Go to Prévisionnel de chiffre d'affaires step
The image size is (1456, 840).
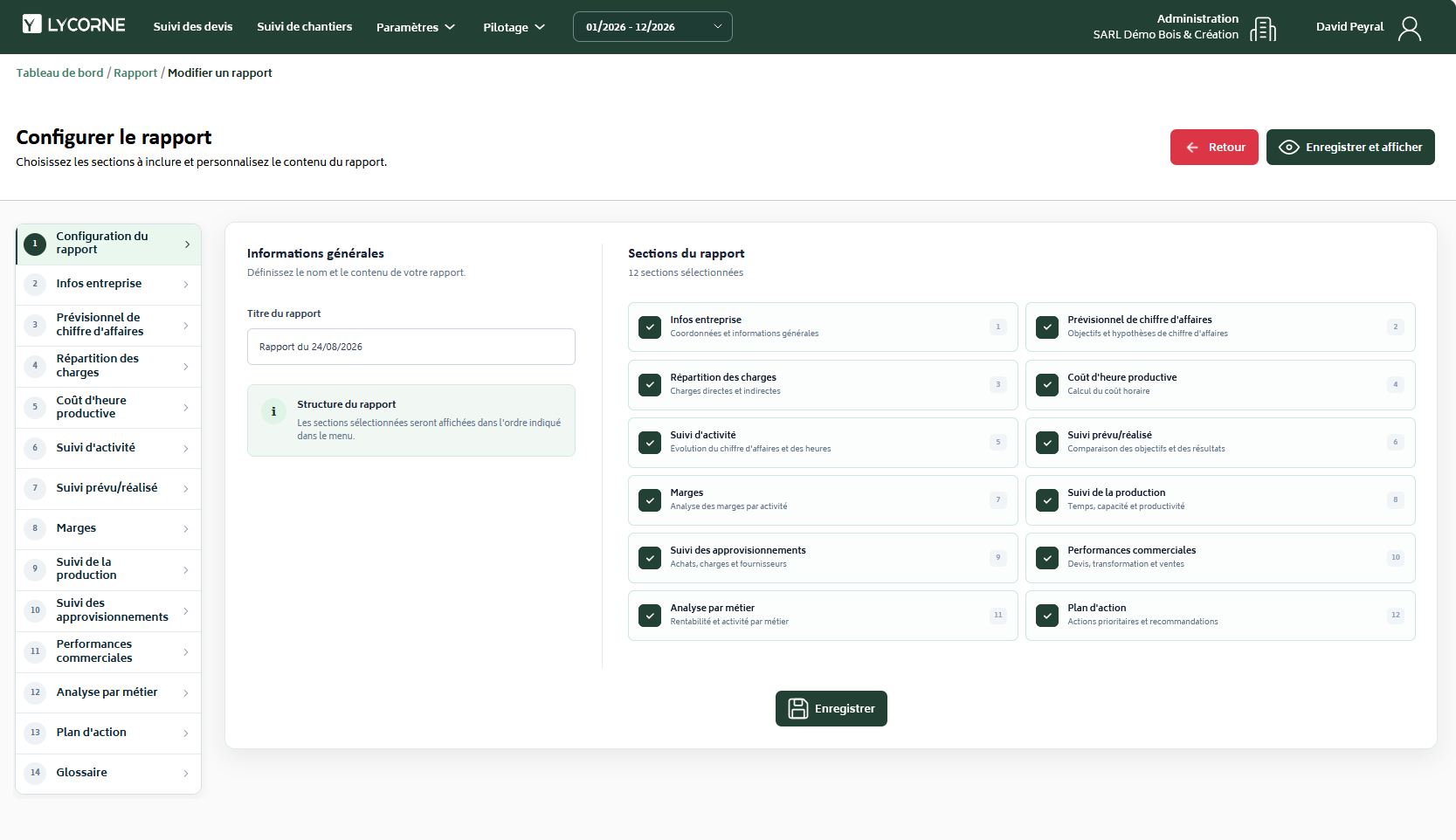pos(108,325)
